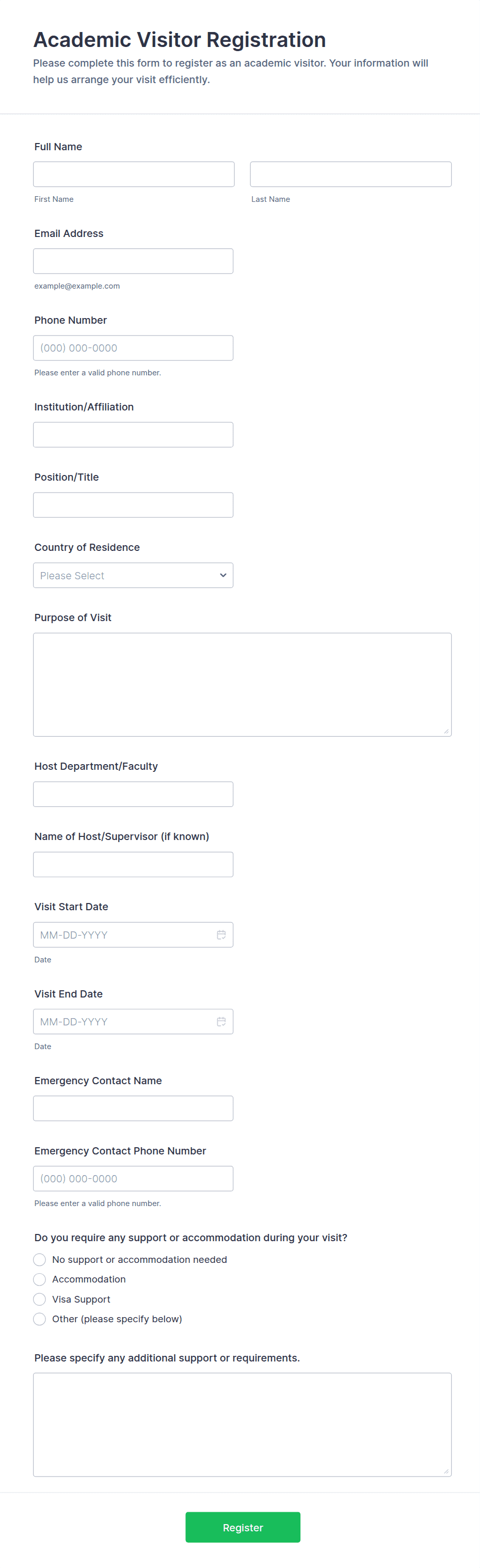Viewport: 480px width, 1568px height.
Task: Click into the Email Address field
Action: point(133,261)
